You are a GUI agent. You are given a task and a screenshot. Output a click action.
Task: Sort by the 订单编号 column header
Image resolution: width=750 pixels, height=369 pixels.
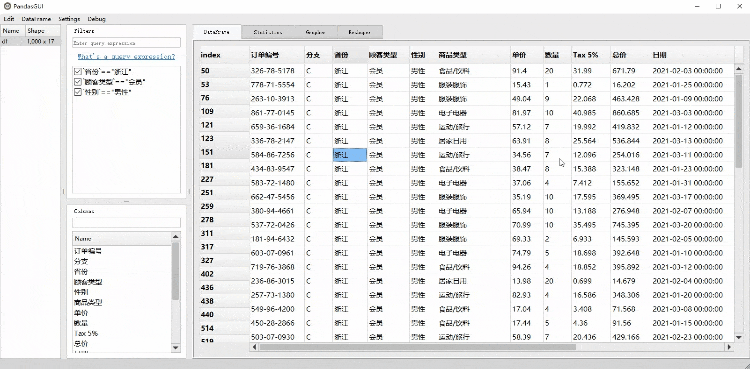coord(277,55)
